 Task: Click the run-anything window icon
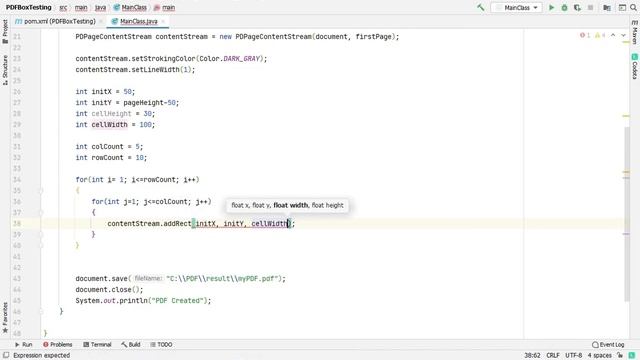[622, 7]
